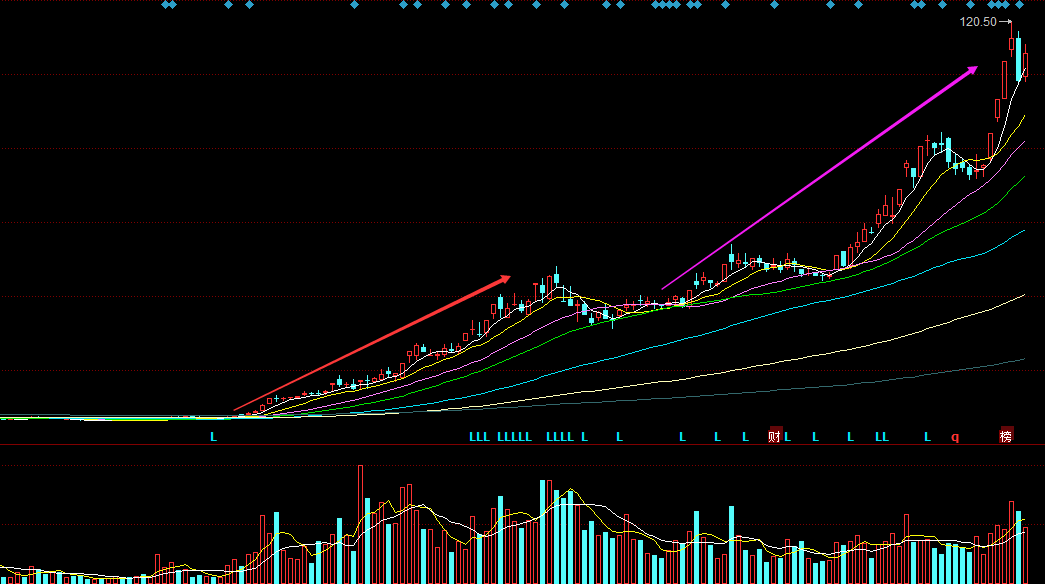Click the group of three L markers
1045x584 pixels.
click(479, 437)
